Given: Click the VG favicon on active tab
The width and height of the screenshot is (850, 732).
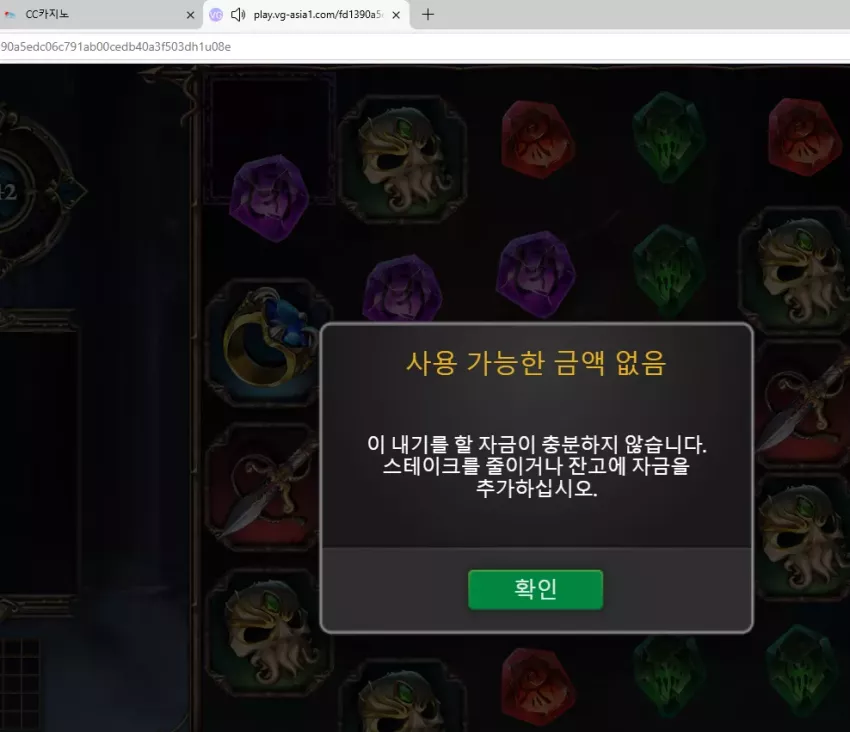Looking at the screenshot, I should pyautogui.click(x=216, y=15).
